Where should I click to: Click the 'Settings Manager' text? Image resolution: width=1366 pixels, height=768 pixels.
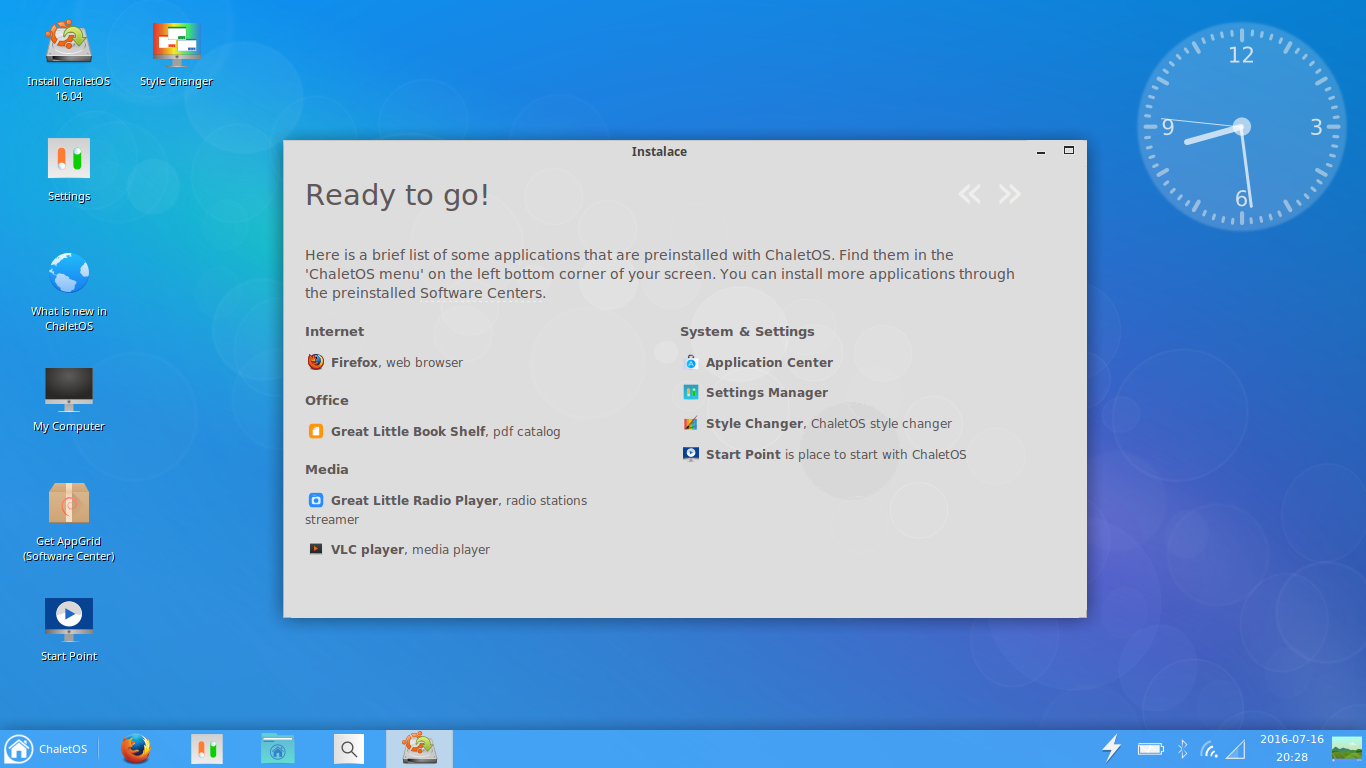tap(767, 392)
